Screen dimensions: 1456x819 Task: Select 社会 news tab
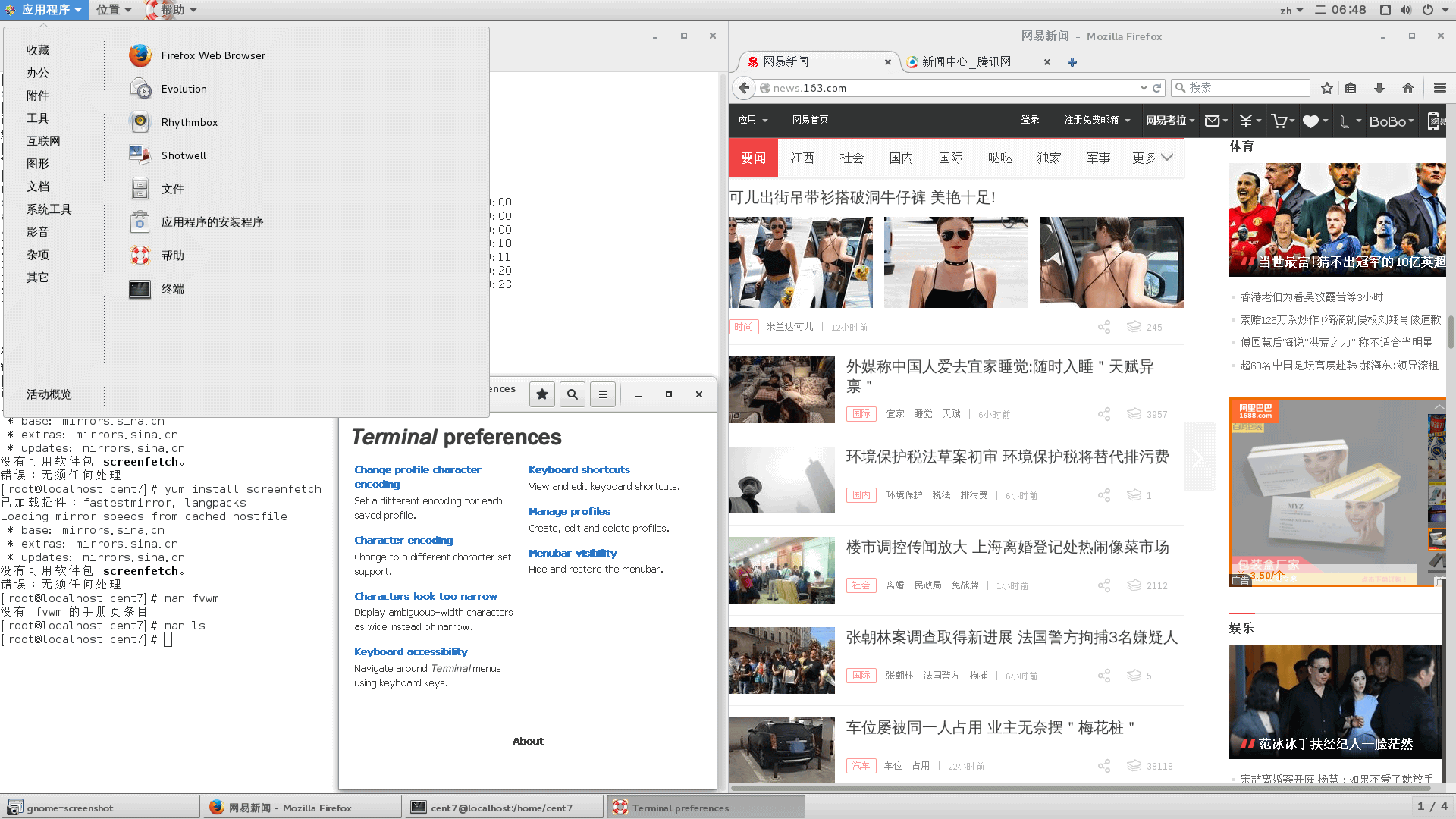coord(852,158)
